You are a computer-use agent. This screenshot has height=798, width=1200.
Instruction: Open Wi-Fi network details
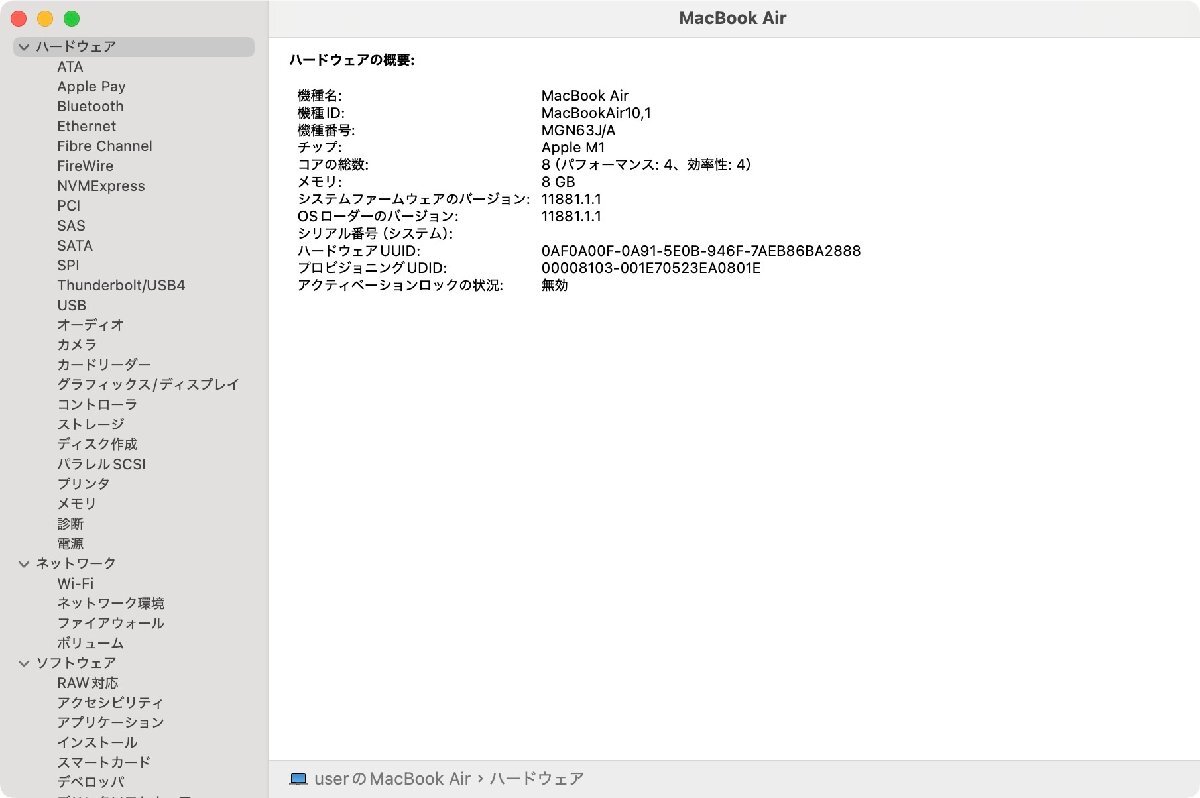point(75,583)
